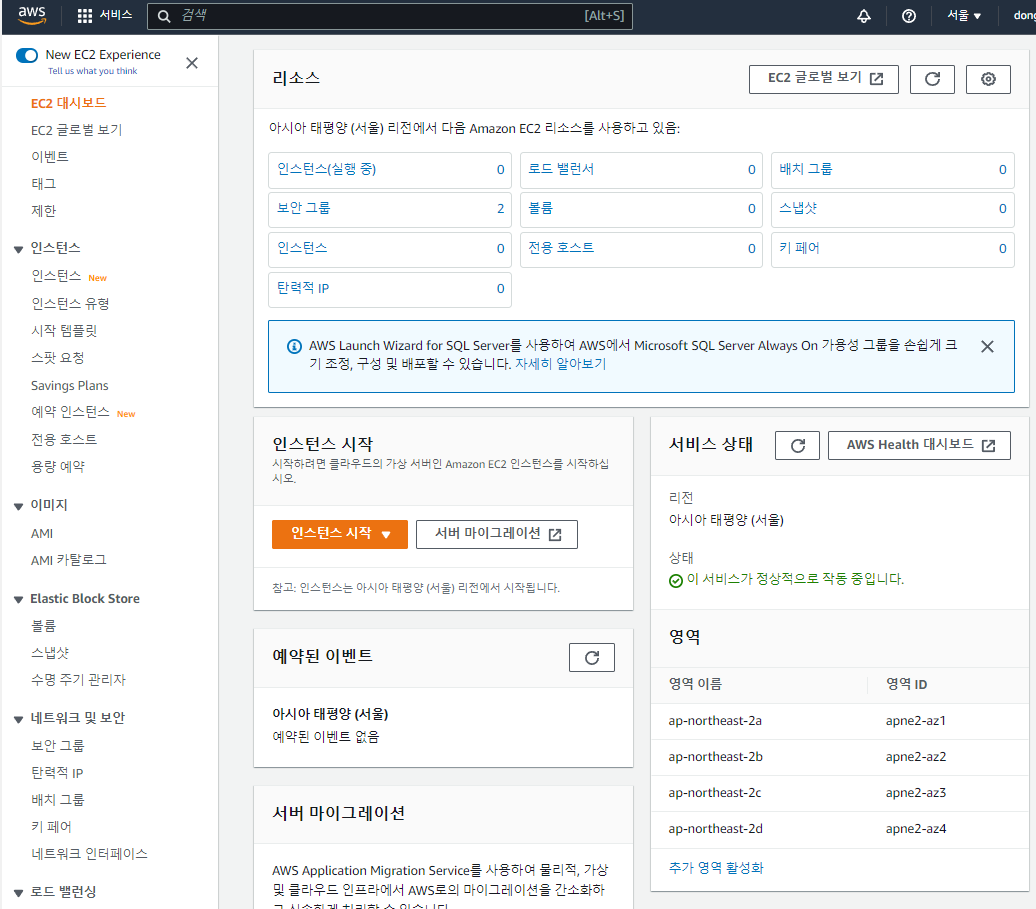The width and height of the screenshot is (1036, 909).
Task: Open 태그 in sidebar
Action: click(44, 184)
